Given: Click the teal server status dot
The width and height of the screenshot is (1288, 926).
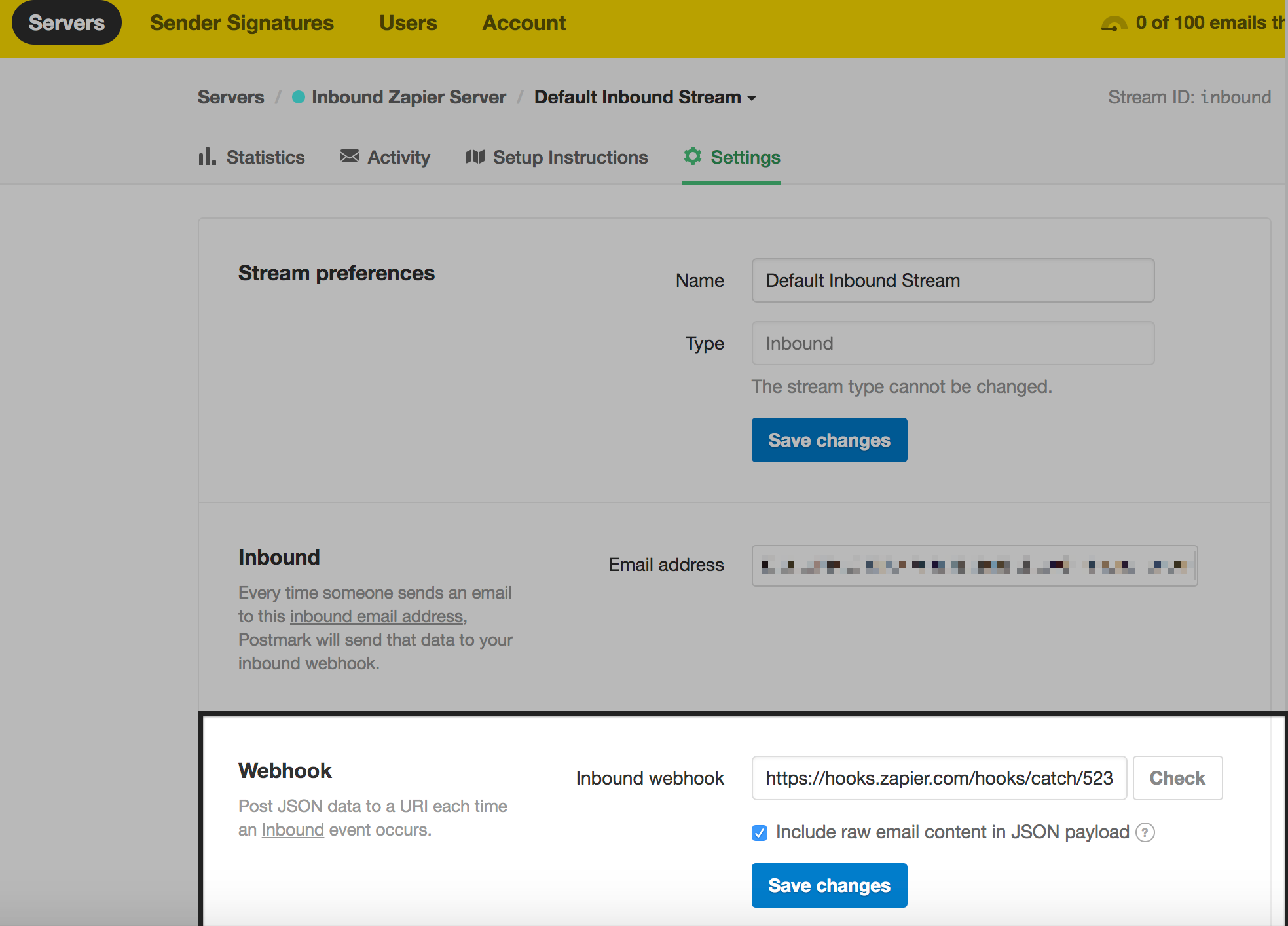Looking at the screenshot, I should click(x=299, y=98).
